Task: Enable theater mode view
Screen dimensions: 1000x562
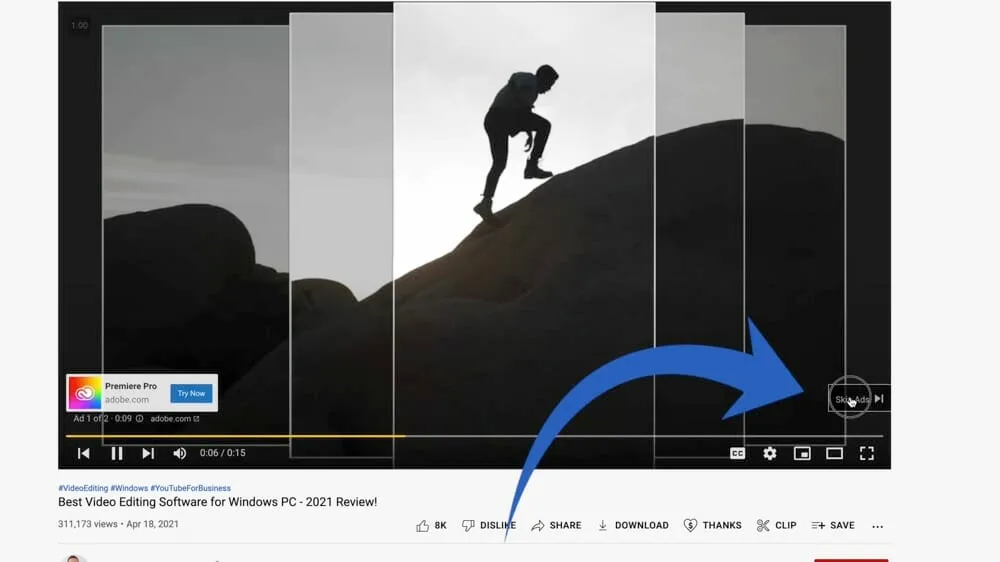Action: click(834, 453)
